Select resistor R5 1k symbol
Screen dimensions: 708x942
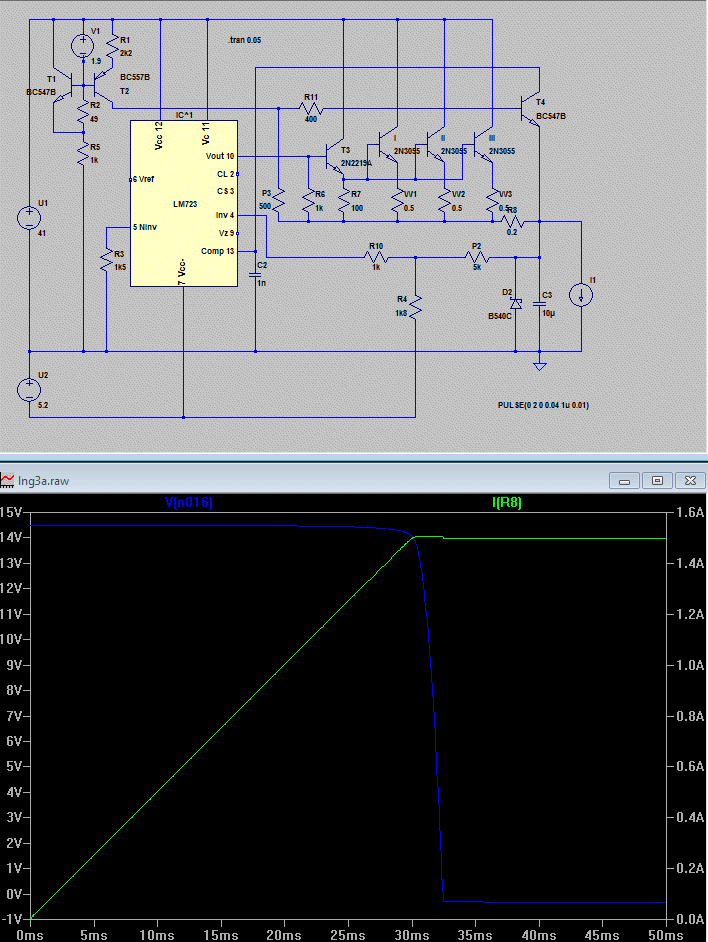pos(84,154)
